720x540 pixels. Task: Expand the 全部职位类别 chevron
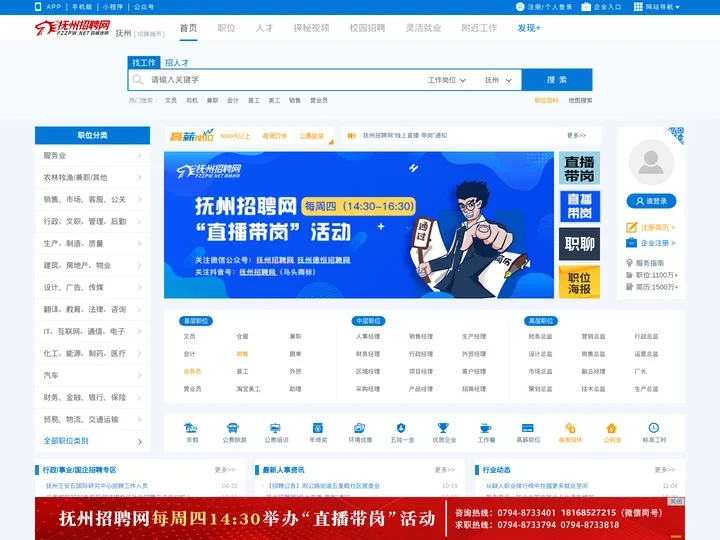pyautogui.click(x=140, y=442)
